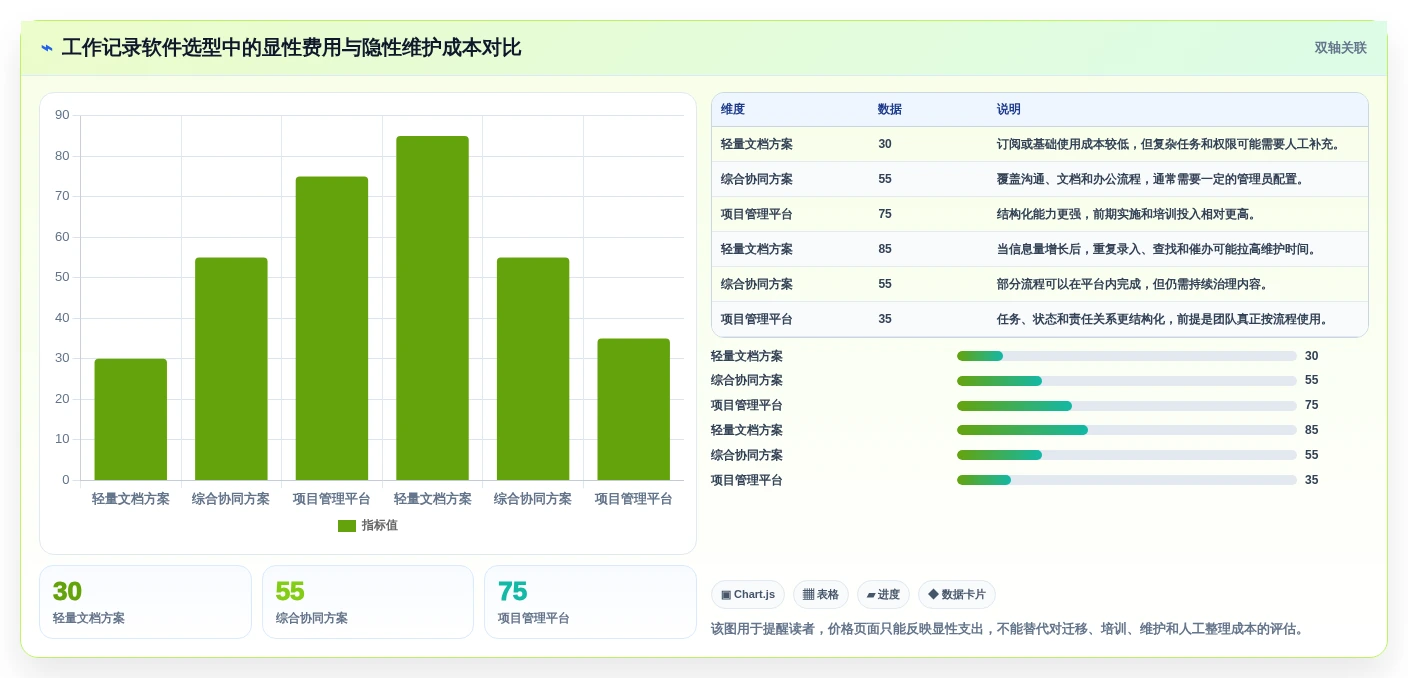Click the shortest chart bar at 30
Image resolution: width=1408 pixels, height=678 pixels.
[x=131, y=420]
